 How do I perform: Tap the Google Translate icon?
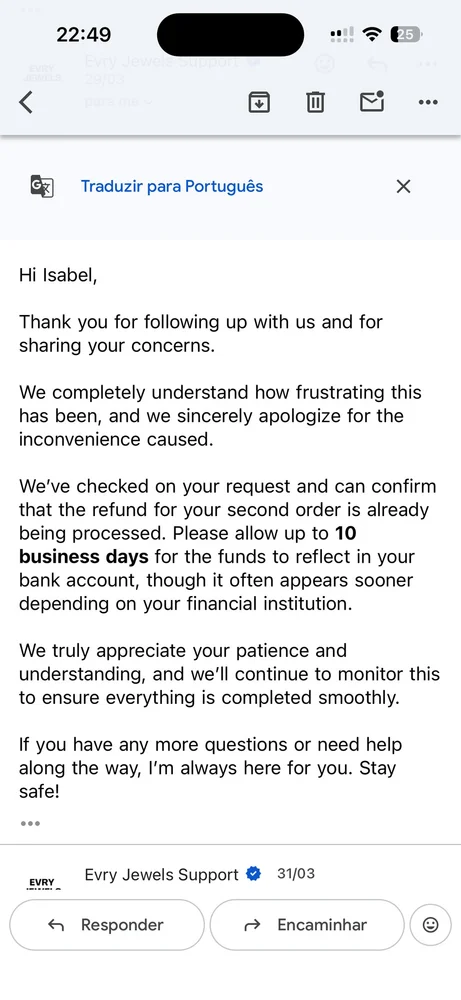42,186
